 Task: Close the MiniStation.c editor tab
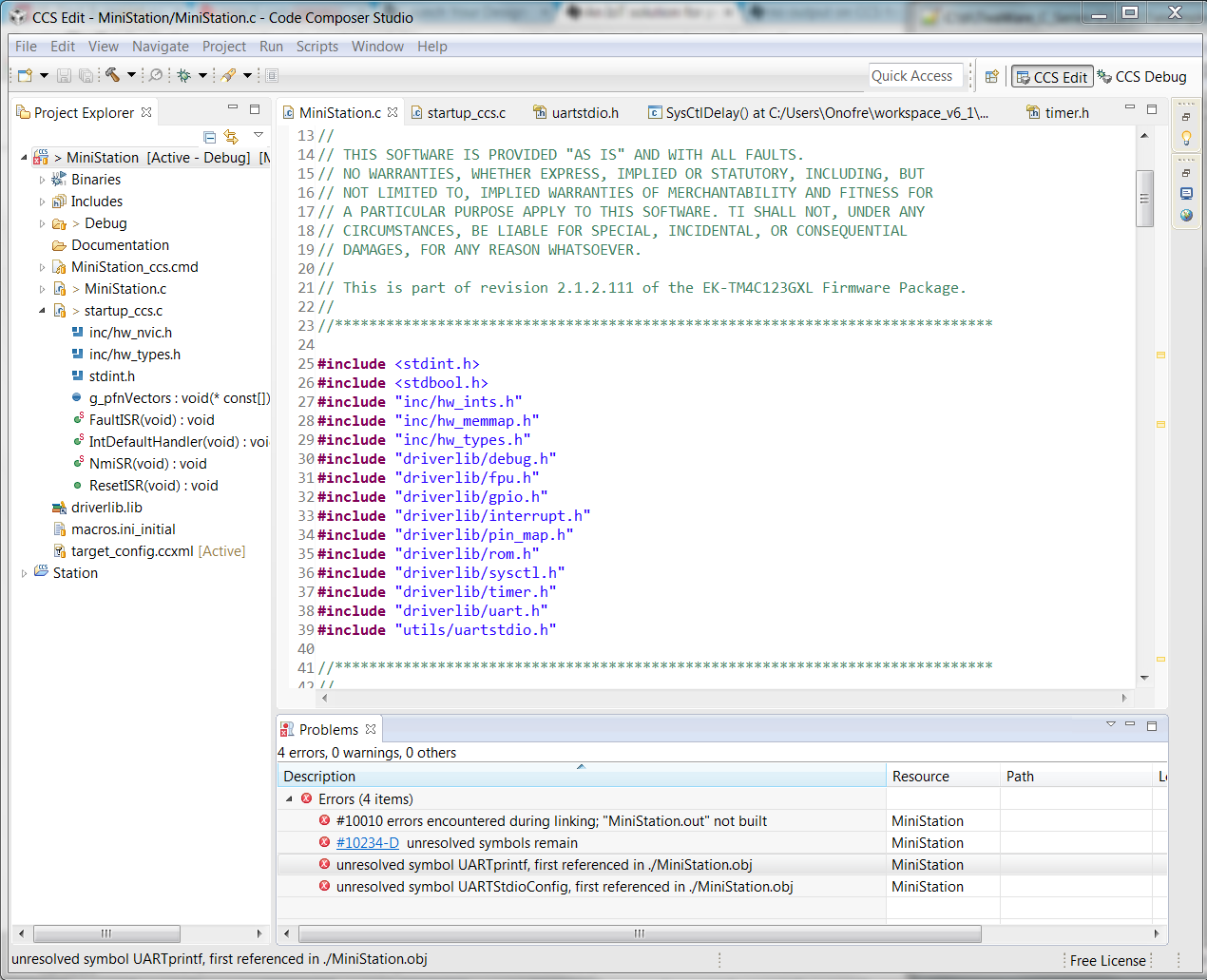[392, 112]
